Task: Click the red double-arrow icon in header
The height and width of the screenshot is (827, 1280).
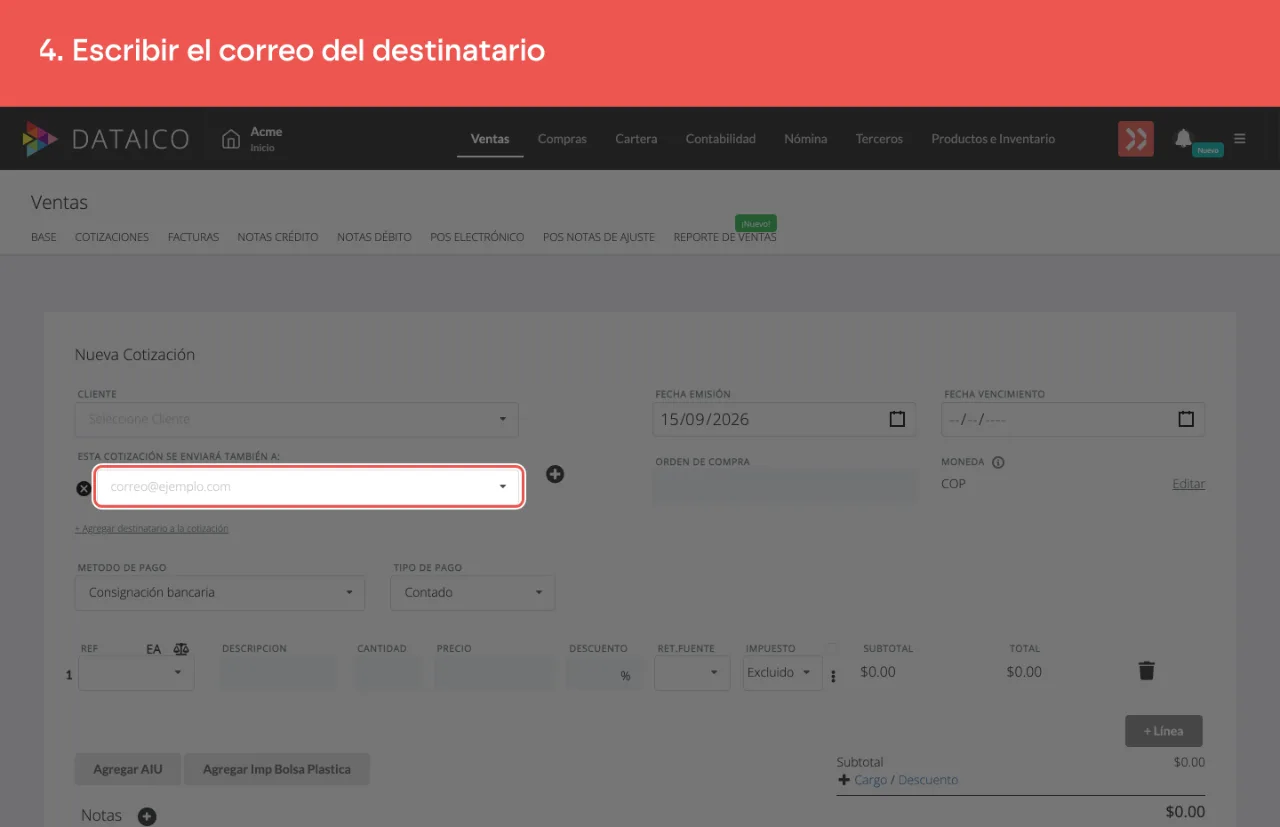Action: coord(1136,139)
